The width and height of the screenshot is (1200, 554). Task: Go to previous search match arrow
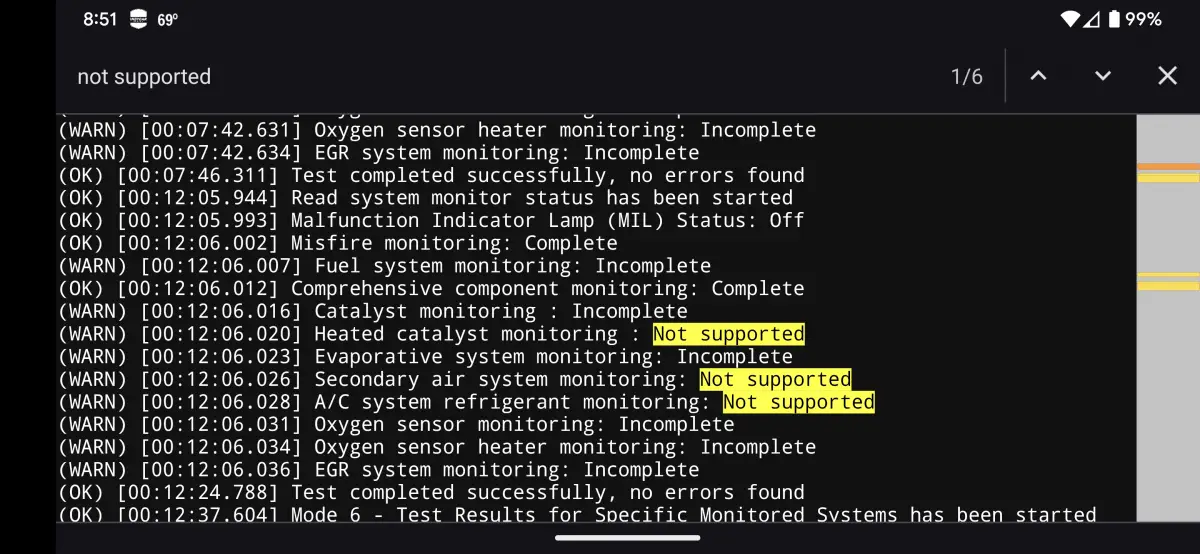(1038, 76)
